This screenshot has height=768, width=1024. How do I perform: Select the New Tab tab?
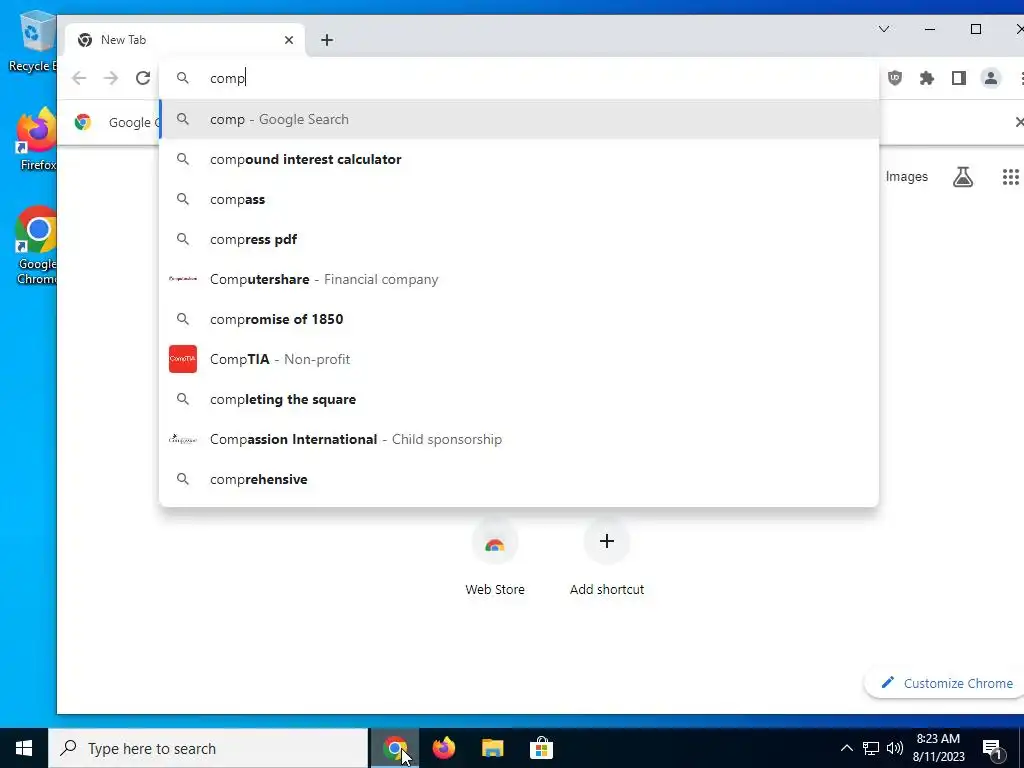point(185,40)
